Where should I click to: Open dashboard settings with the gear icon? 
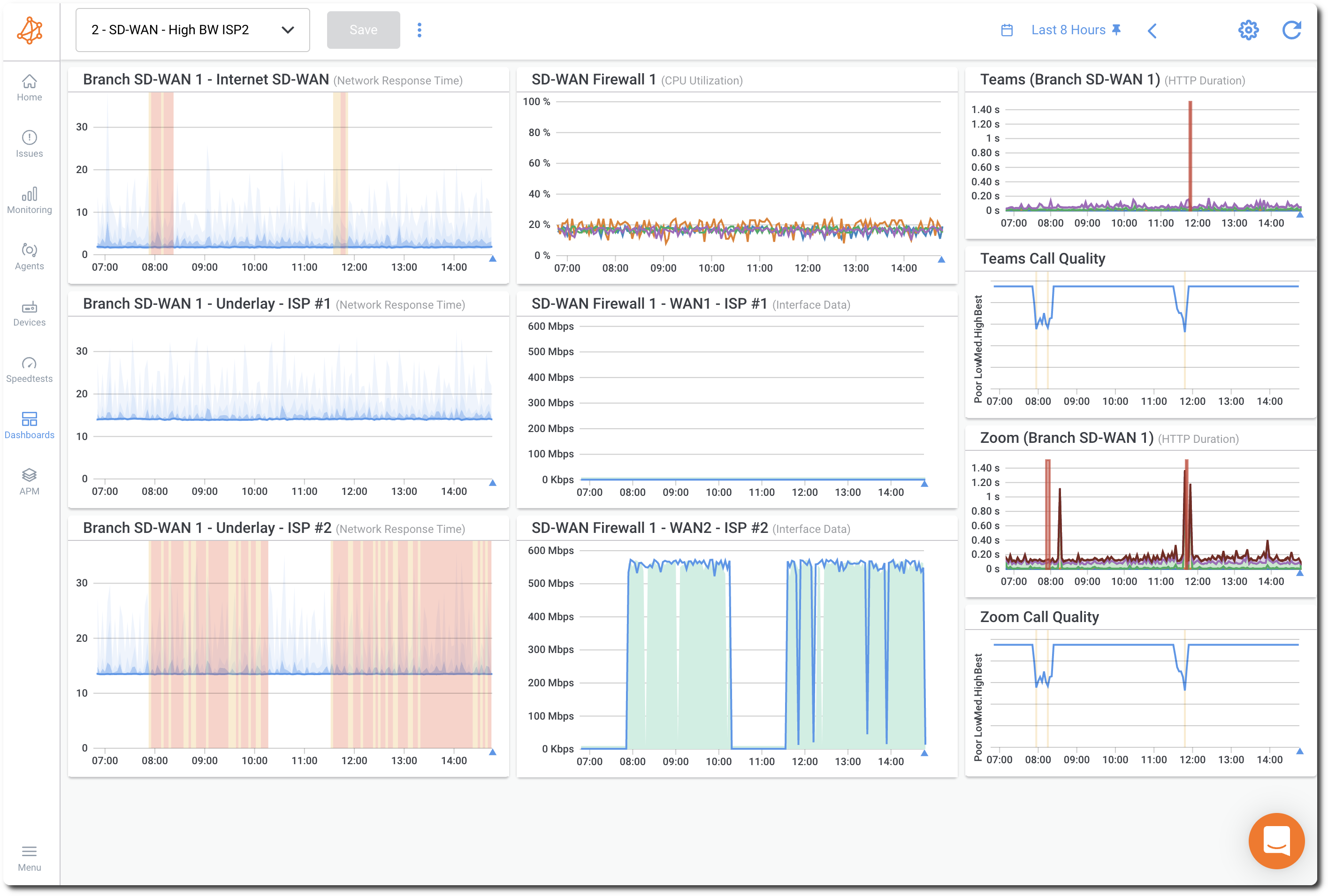(x=1249, y=30)
